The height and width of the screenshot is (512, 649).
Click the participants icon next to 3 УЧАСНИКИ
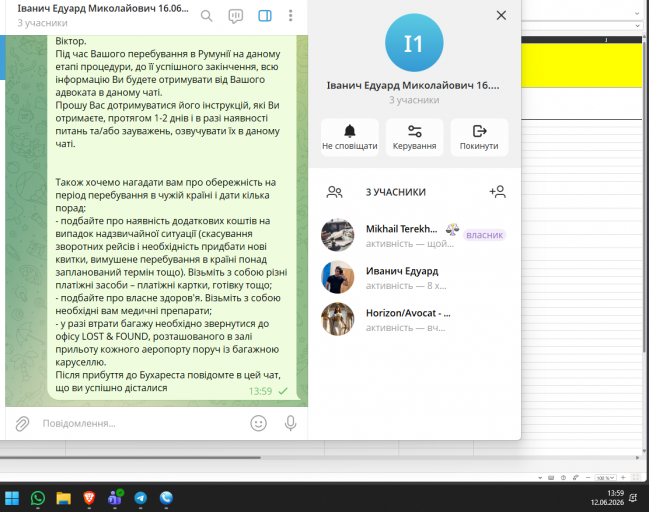pyautogui.click(x=334, y=192)
